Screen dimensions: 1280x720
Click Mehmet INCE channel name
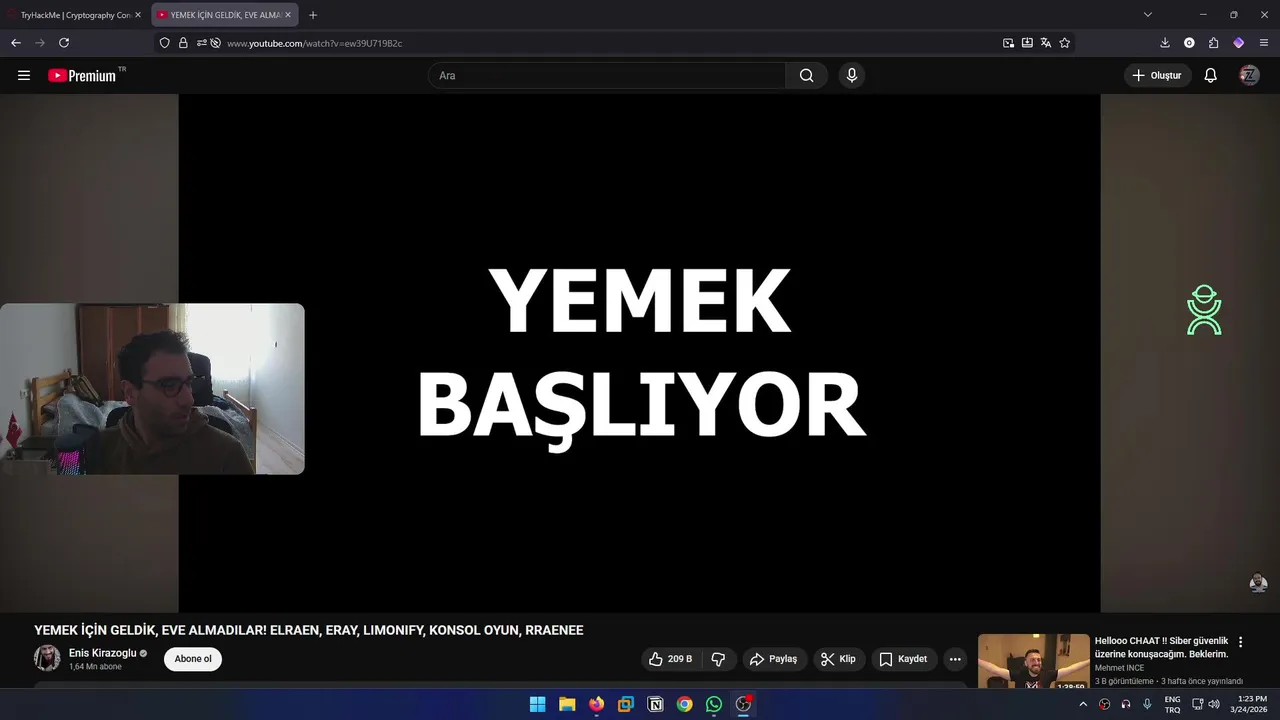(1119, 668)
